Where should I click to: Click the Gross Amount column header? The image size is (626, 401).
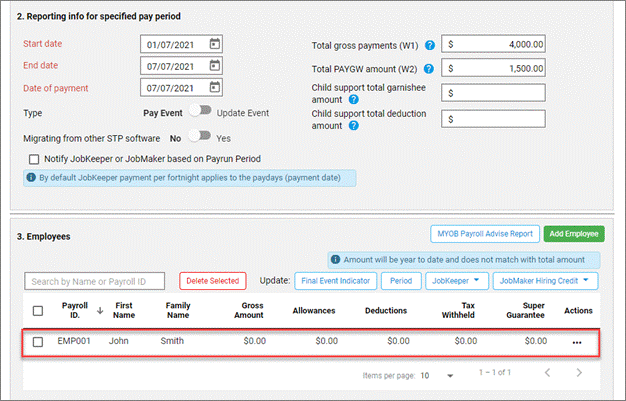coord(248,310)
